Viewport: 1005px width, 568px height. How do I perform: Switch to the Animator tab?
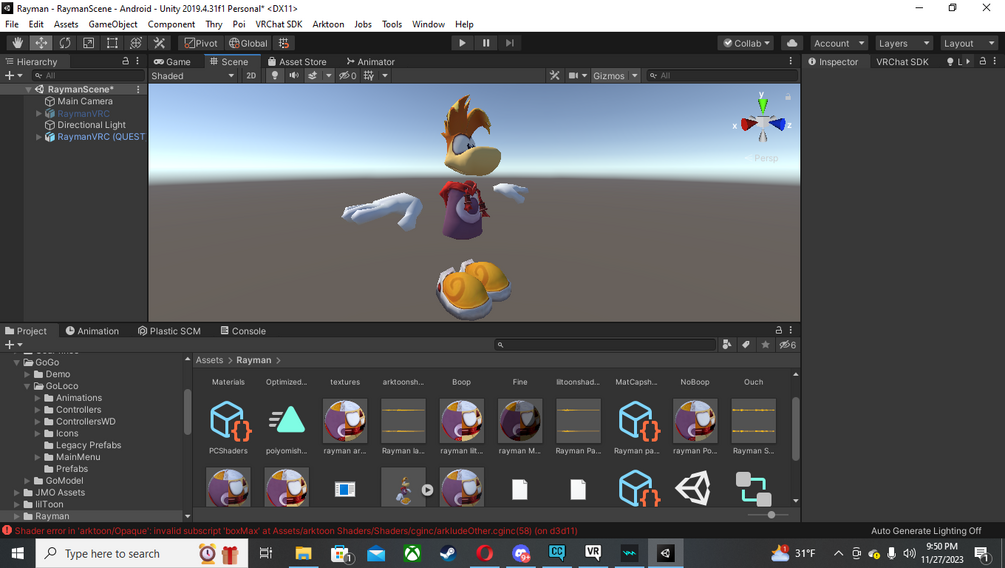coord(370,62)
